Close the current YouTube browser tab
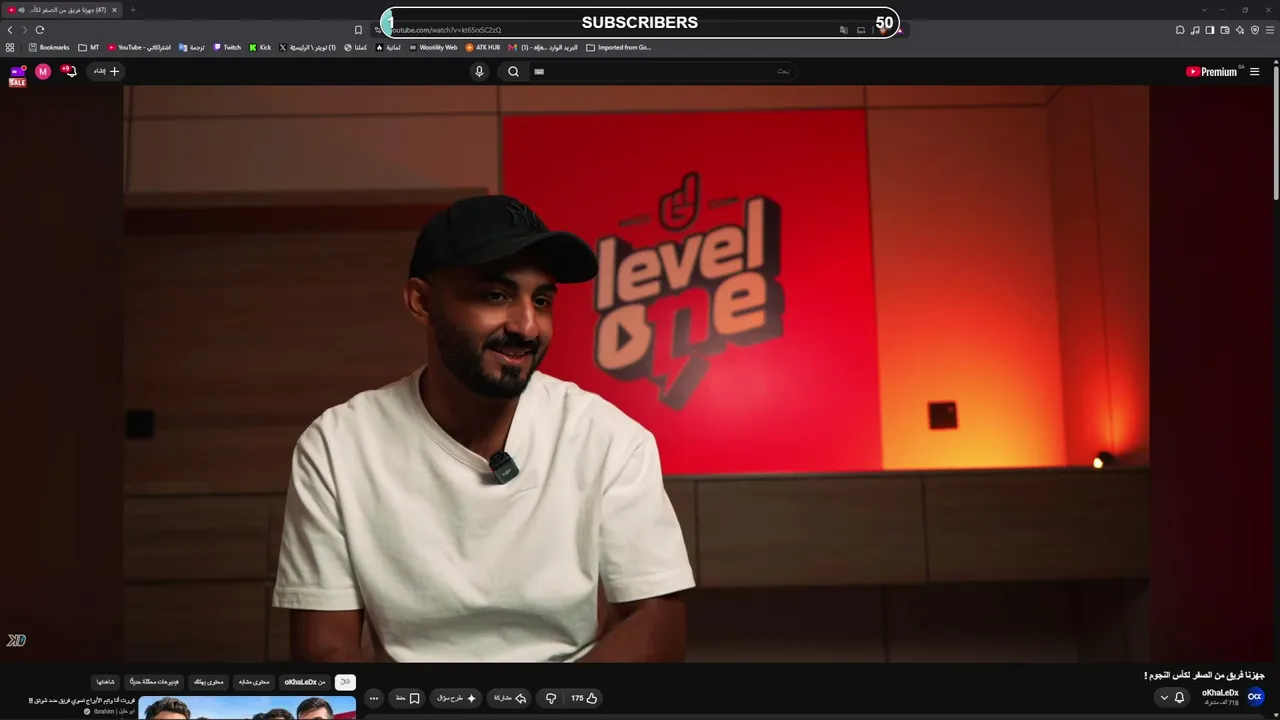The width and height of the screenshot is (1280, 720). 114,10
